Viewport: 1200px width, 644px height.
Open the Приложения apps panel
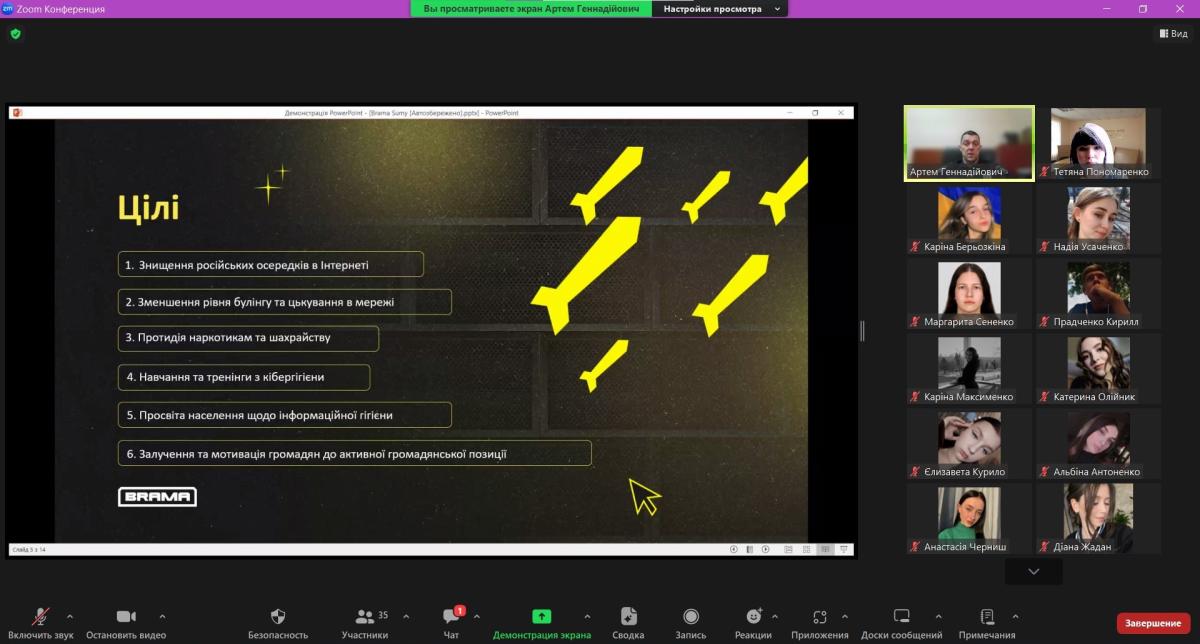pyautogui.click(x=819, y=623)
